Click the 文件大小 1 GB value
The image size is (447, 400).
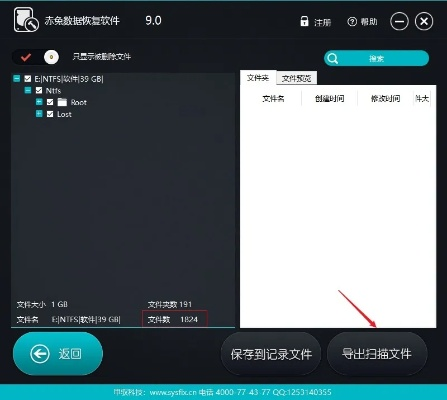(59, 304)
